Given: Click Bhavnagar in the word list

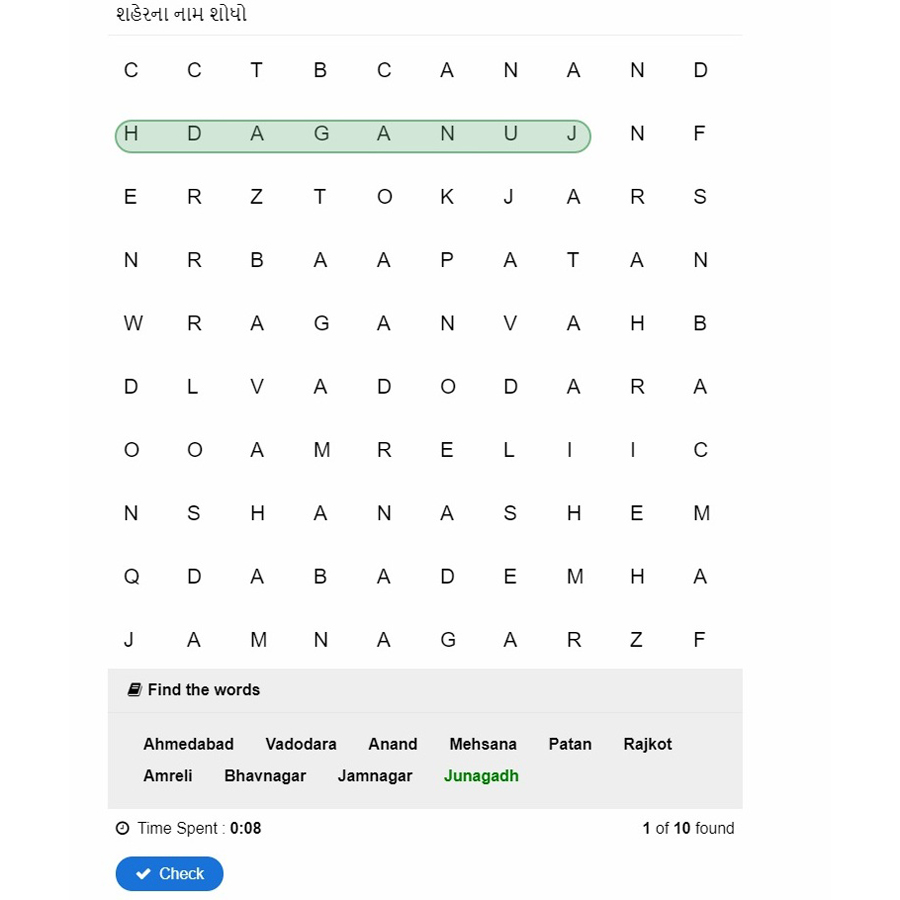Looking at the screenshot, I should [x=265, y=776].
